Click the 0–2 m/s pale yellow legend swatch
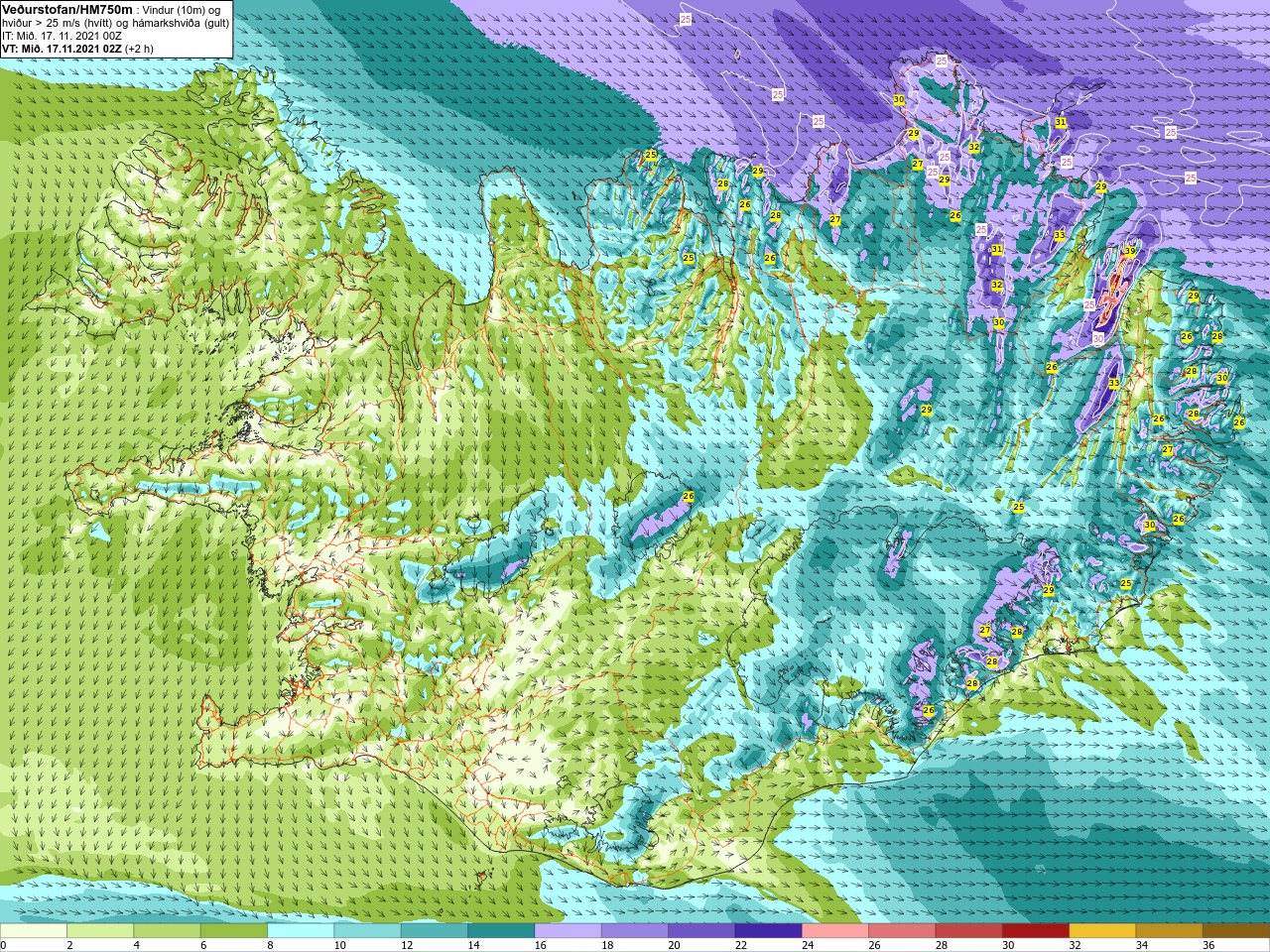Screen dimensions: 1270x952 tap(34, 931)
